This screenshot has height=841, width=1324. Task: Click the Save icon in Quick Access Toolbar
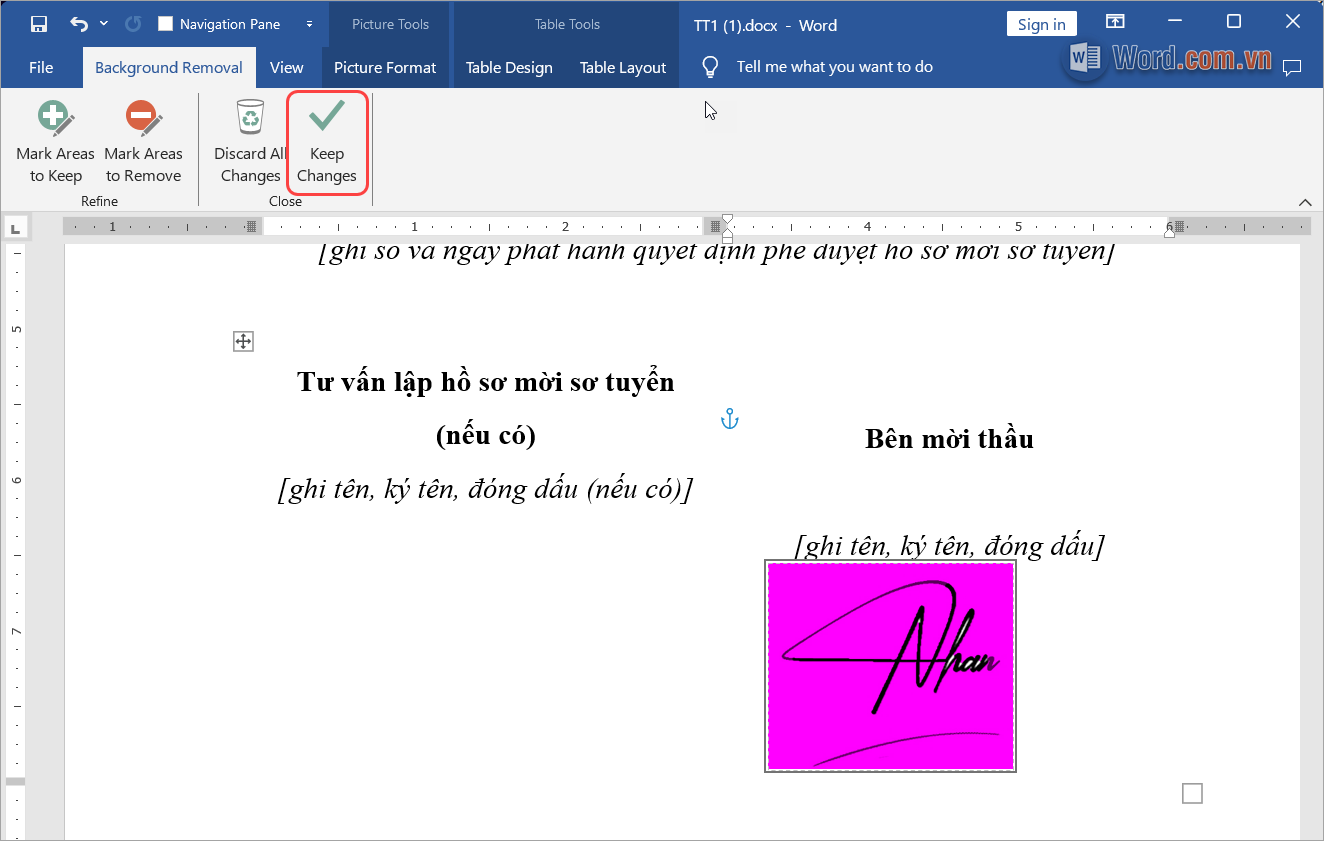[x=40, y=23]
